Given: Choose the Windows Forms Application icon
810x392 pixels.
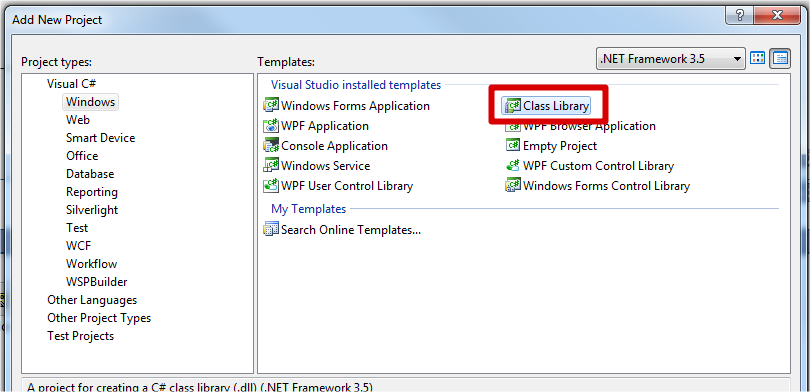Looking at the screenshot, I should coord(271,106).
